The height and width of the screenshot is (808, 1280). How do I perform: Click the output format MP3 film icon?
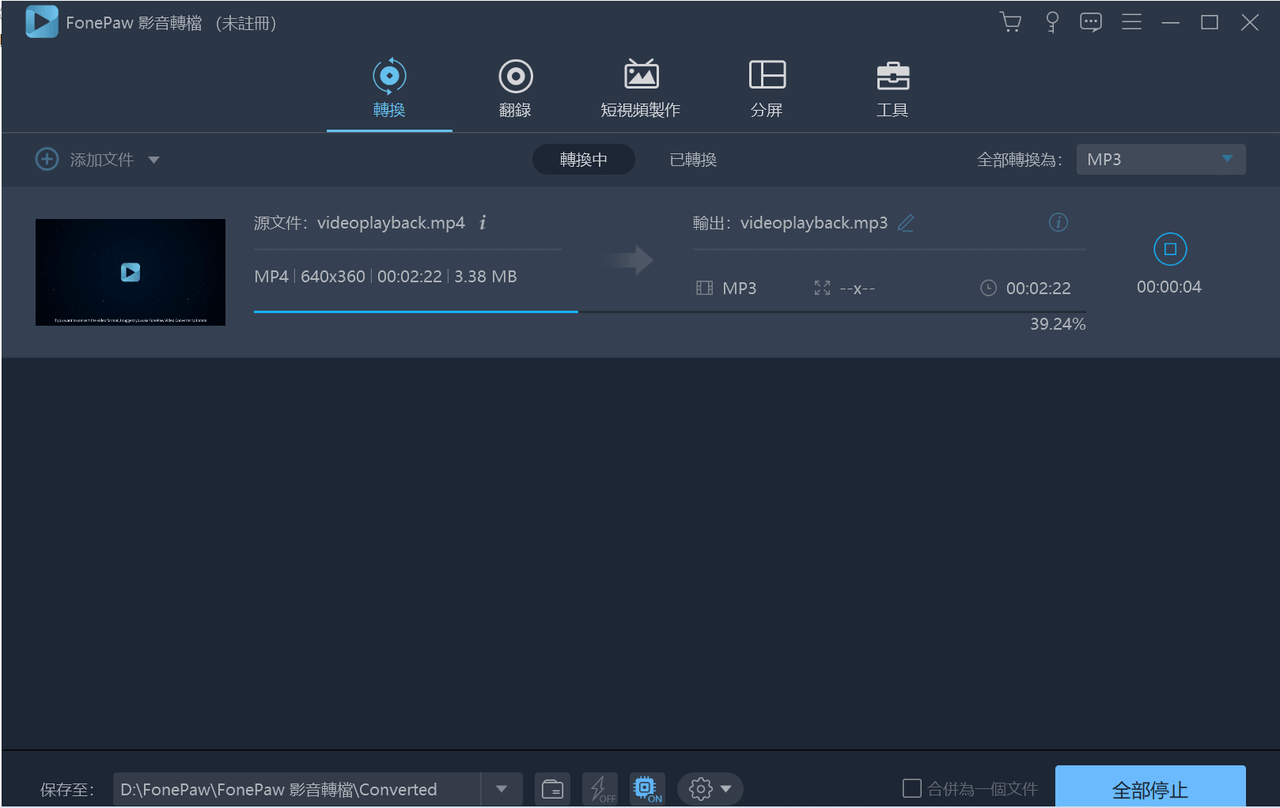click(704, 288)
